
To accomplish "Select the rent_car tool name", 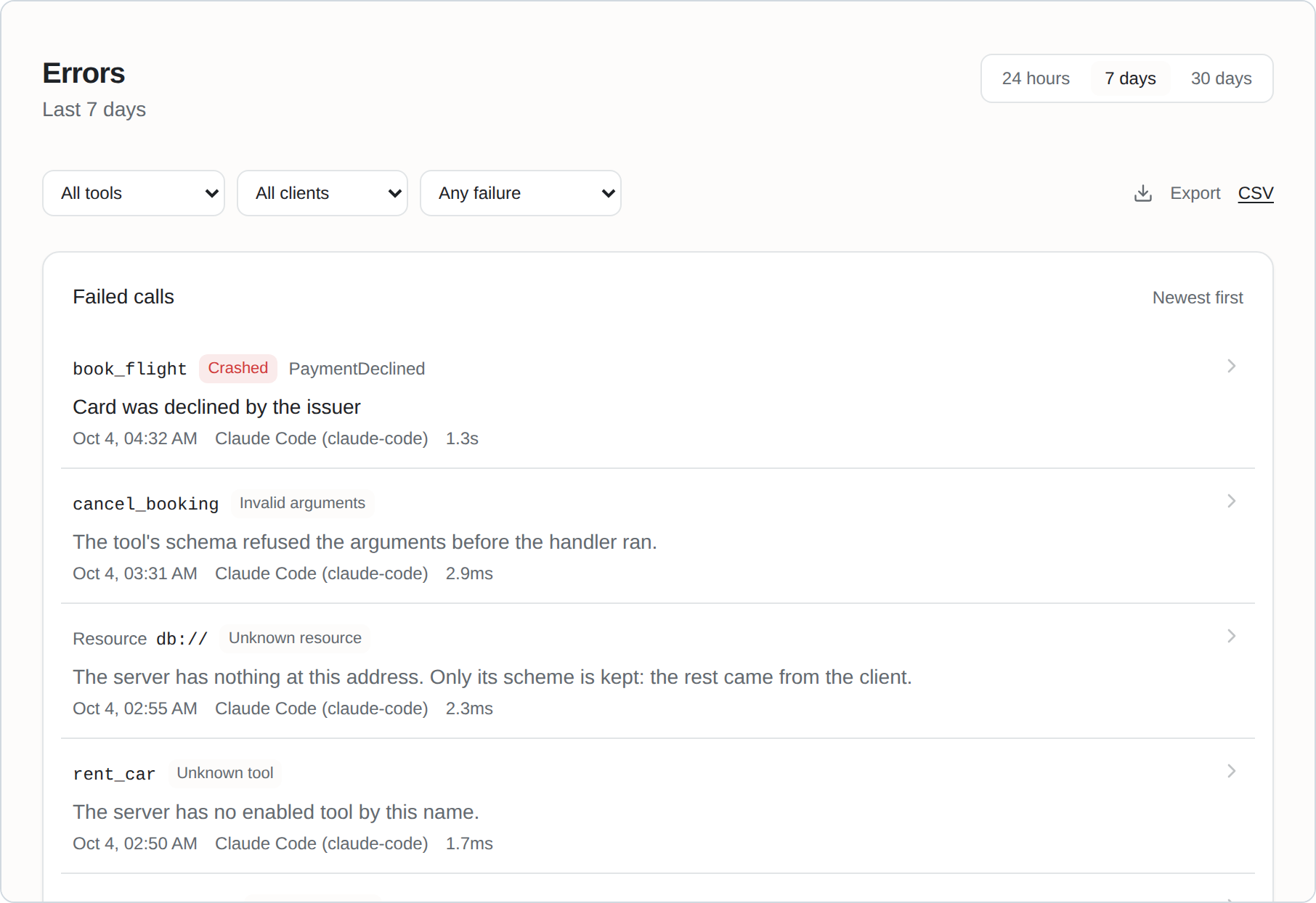I will (x=114, y=774).
